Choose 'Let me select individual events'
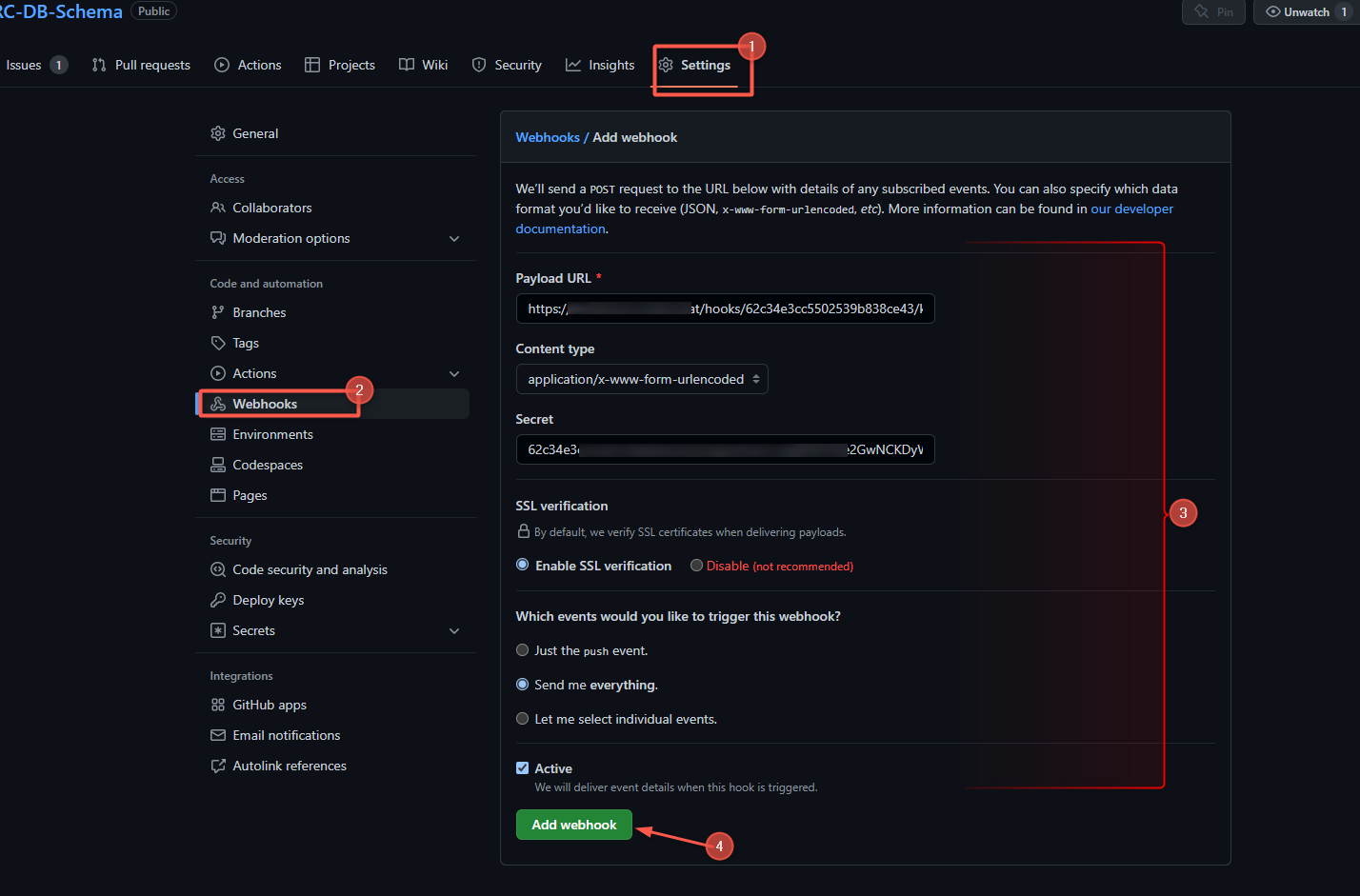Image resolution: width=1360 pixels, height=896 pixels. click(x=522, y=719)
